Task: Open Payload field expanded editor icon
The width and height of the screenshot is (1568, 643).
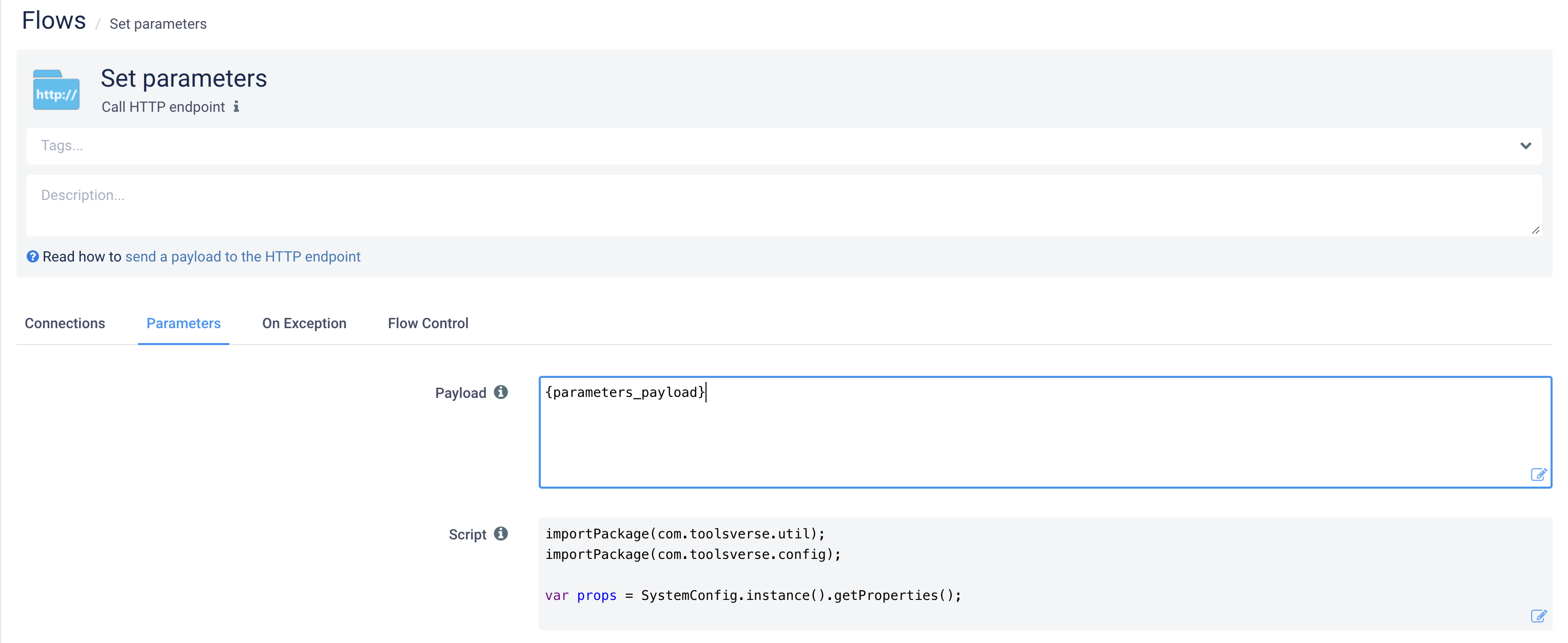Action: pyautogui.click(x=1538, y=474)
